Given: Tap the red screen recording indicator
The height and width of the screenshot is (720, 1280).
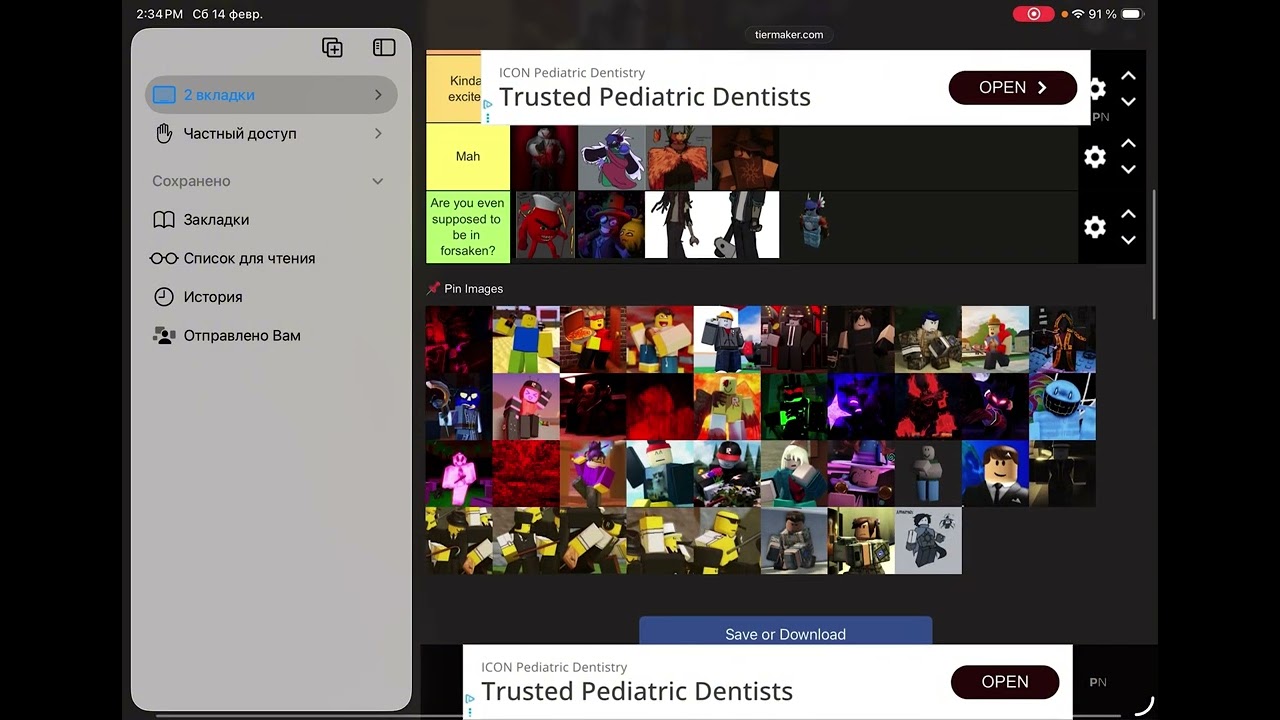Looking at the screenshot, I should coord(1033,14).
